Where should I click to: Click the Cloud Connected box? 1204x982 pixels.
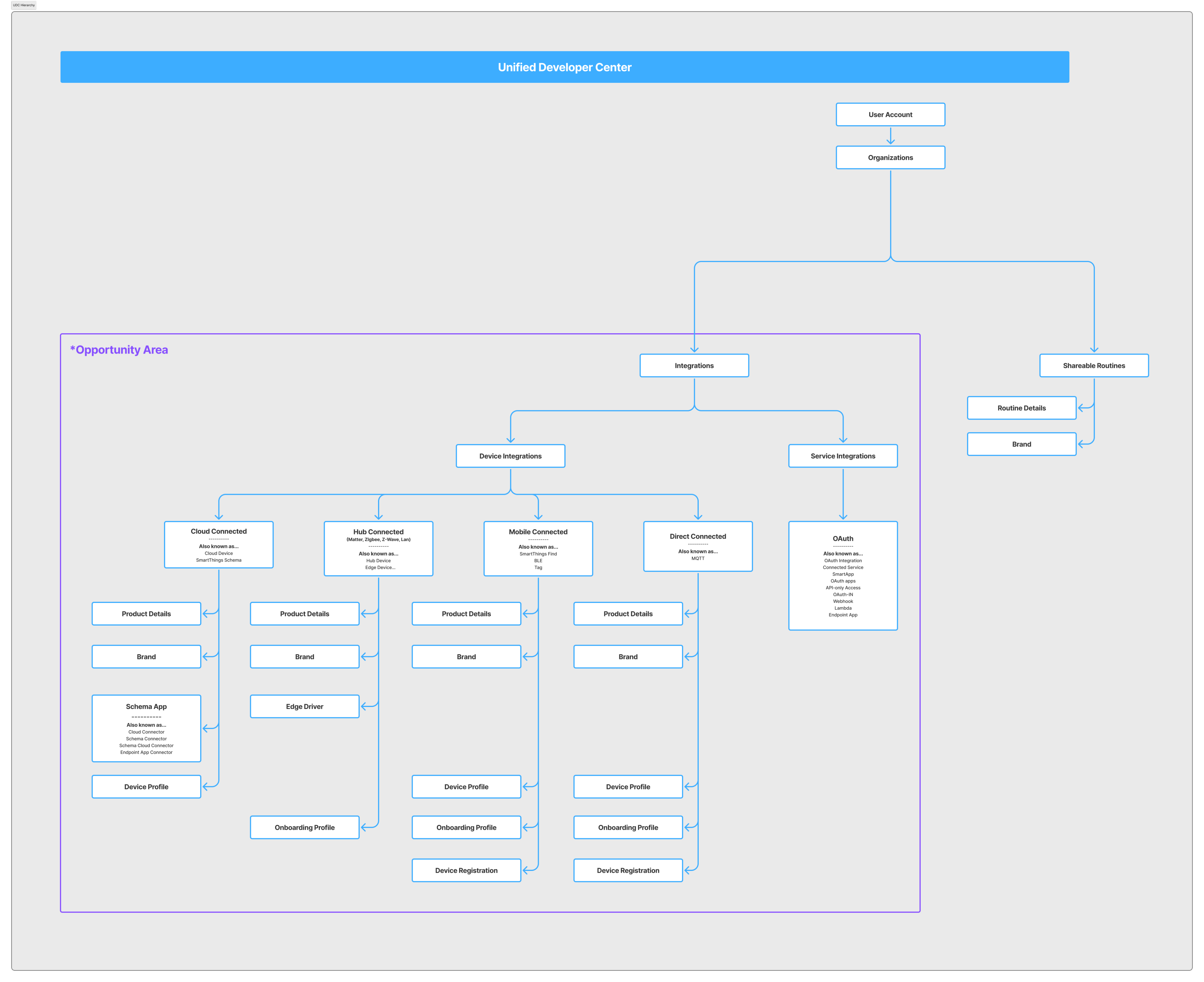point(218,545)
